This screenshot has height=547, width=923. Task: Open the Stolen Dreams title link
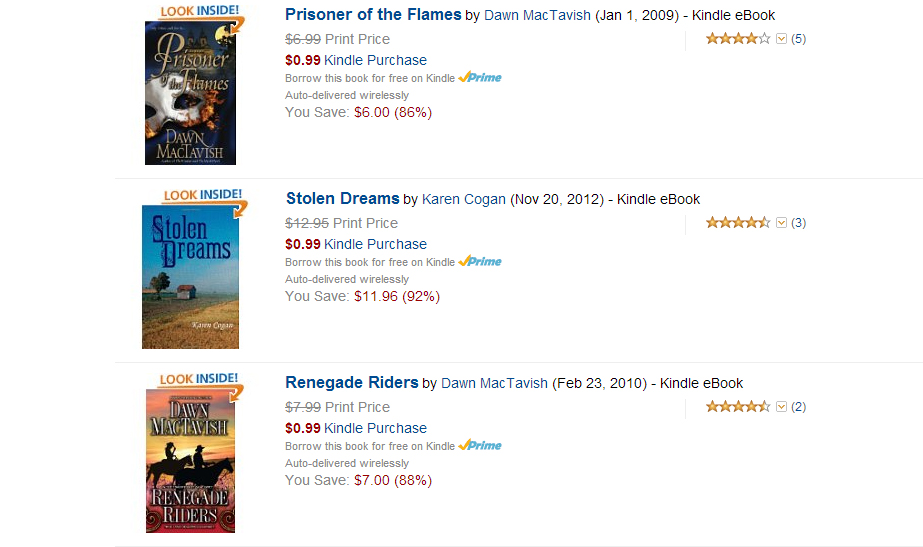pyautogui.click(x=343, y=199)
